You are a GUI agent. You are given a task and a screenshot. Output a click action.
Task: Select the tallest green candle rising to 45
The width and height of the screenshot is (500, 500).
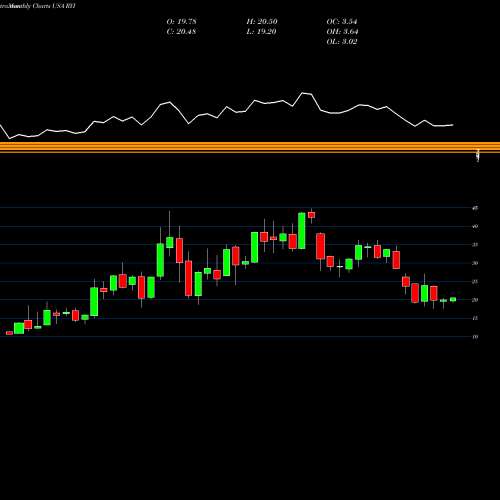(x=301, y=231)
